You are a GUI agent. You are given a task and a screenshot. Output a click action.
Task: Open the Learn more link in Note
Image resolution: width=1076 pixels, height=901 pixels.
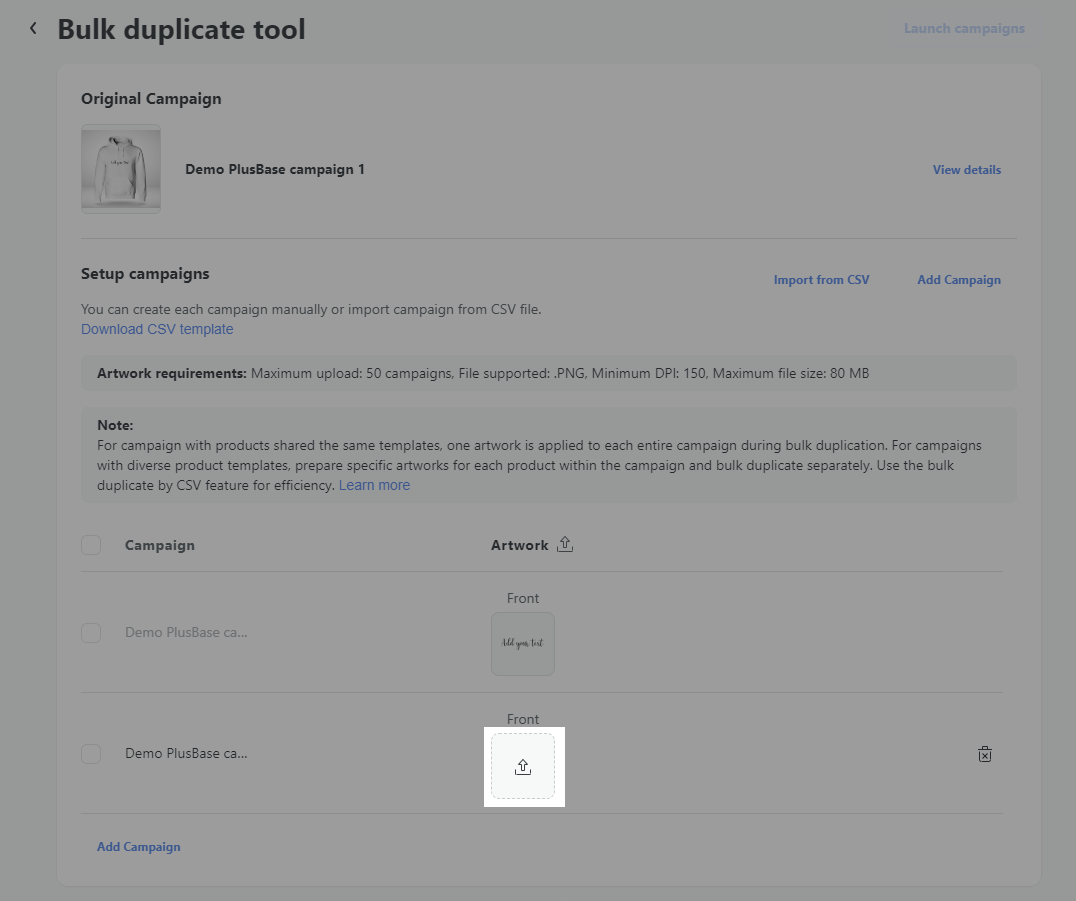pyautogui.click(x=374, y=485)
